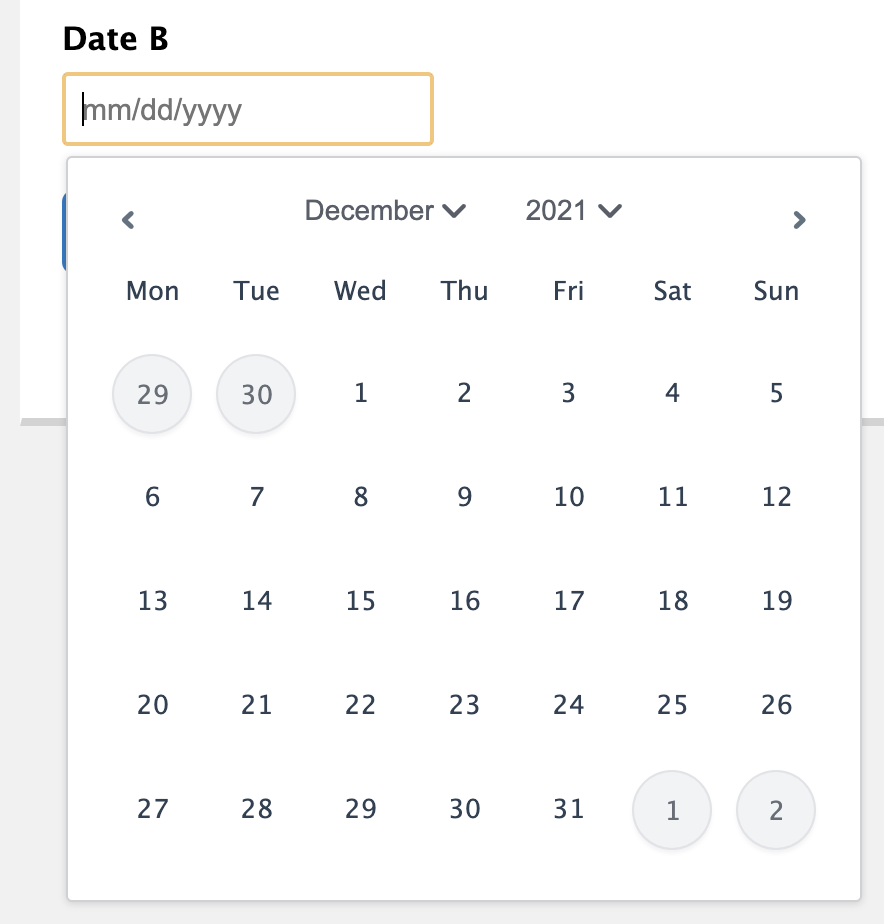
Task: Choose greyed-out January 1 in last row
Action: (x=672, y=810)
